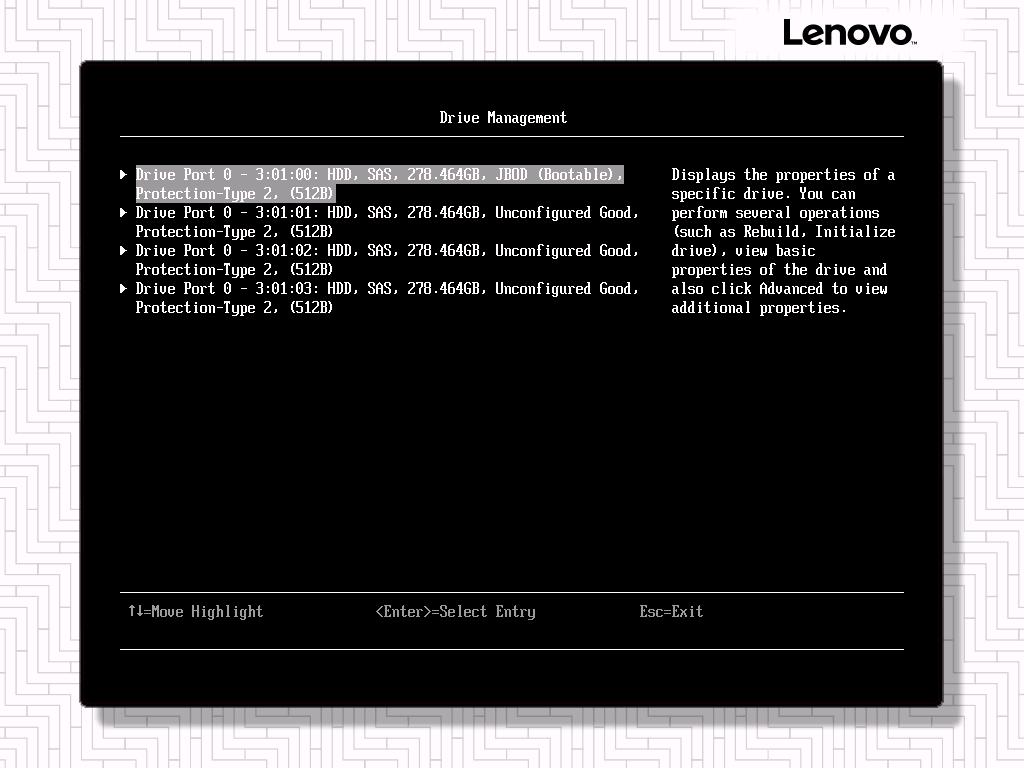
Task: Click the Lenovo logo
Action: [x=848, y=33]
